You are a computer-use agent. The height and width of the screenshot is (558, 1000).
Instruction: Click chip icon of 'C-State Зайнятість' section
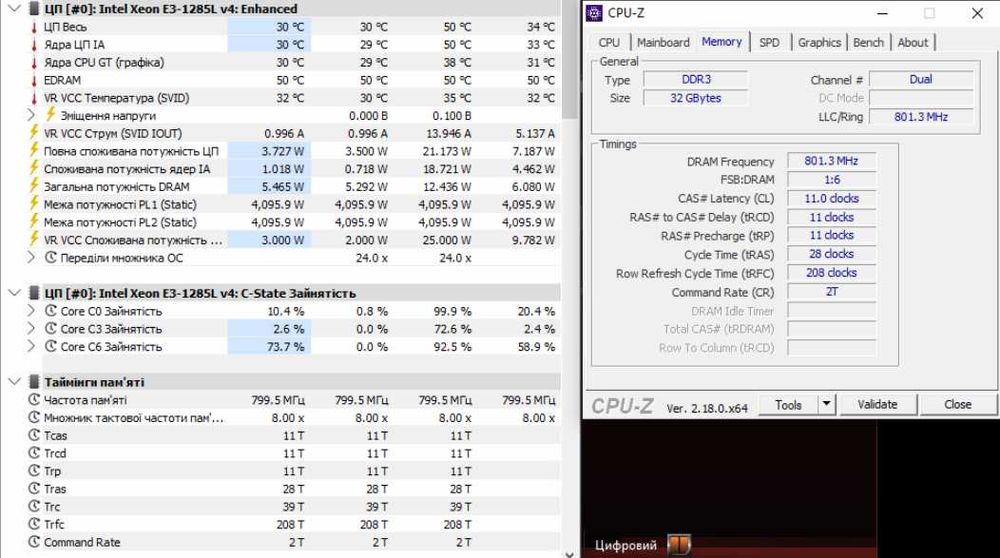[34, 293]
